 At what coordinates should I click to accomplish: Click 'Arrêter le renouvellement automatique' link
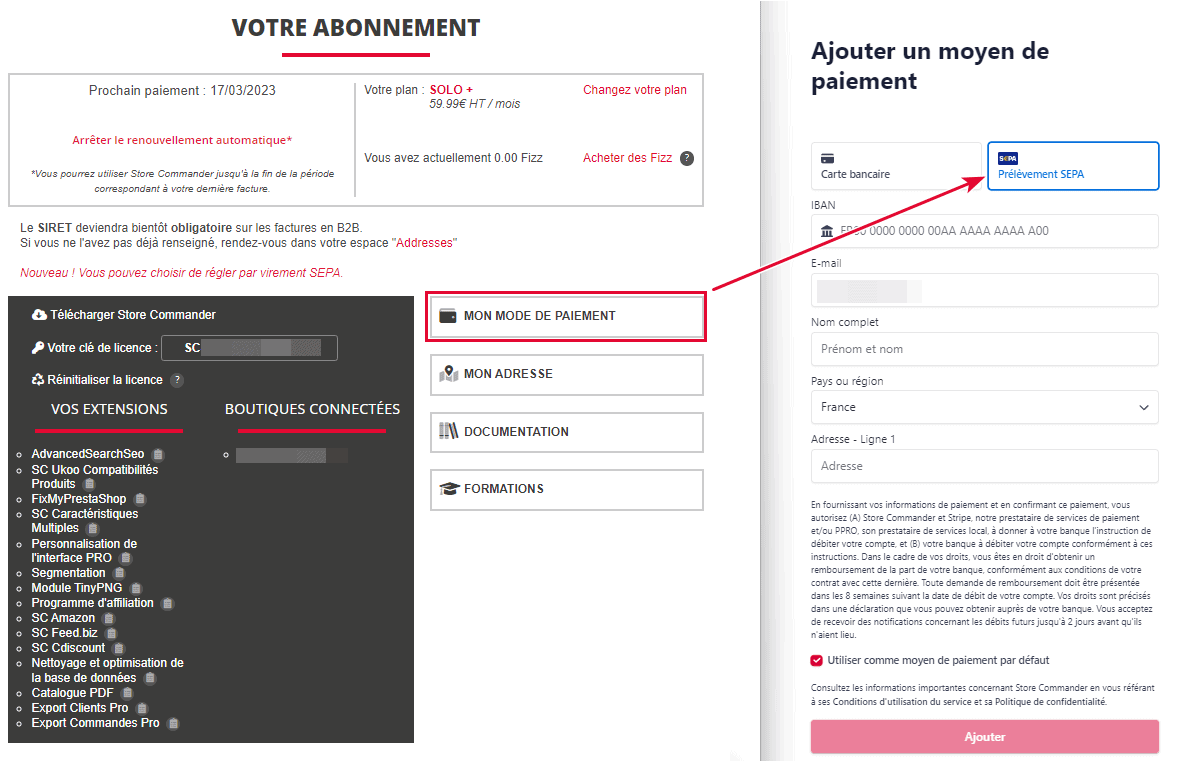coord(182,140)
